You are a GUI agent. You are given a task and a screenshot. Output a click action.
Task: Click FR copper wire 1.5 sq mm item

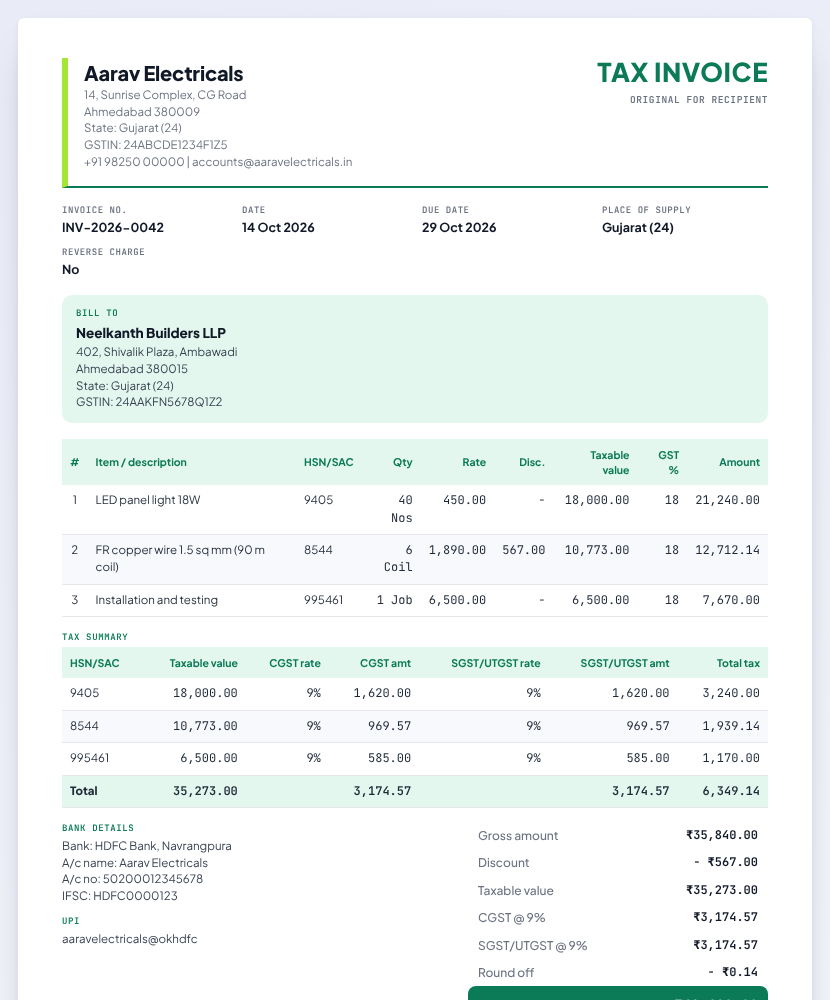(x=180, y=558)
